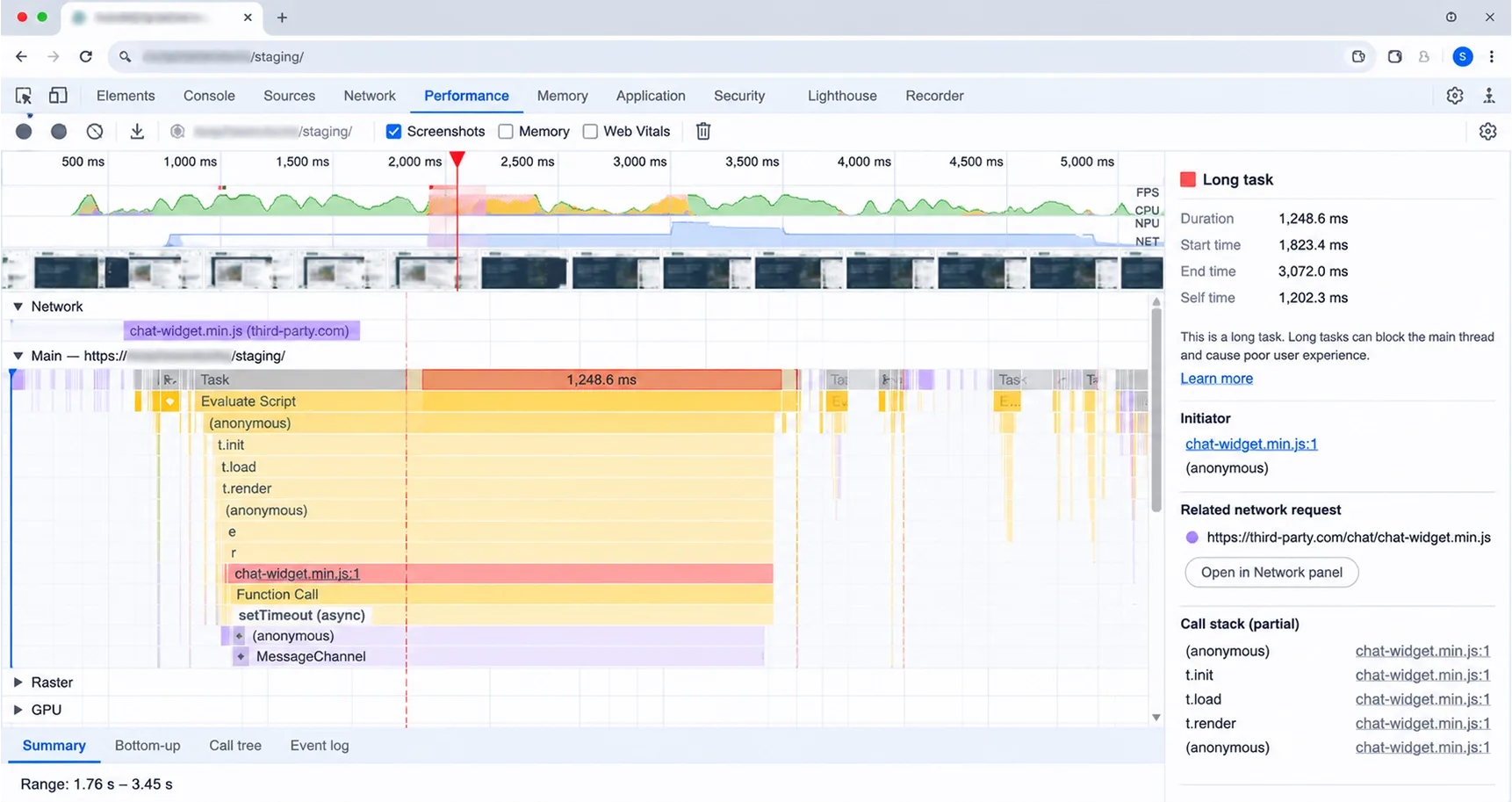Expand the Raster track

pyautogui.click(x=18, y=683)
